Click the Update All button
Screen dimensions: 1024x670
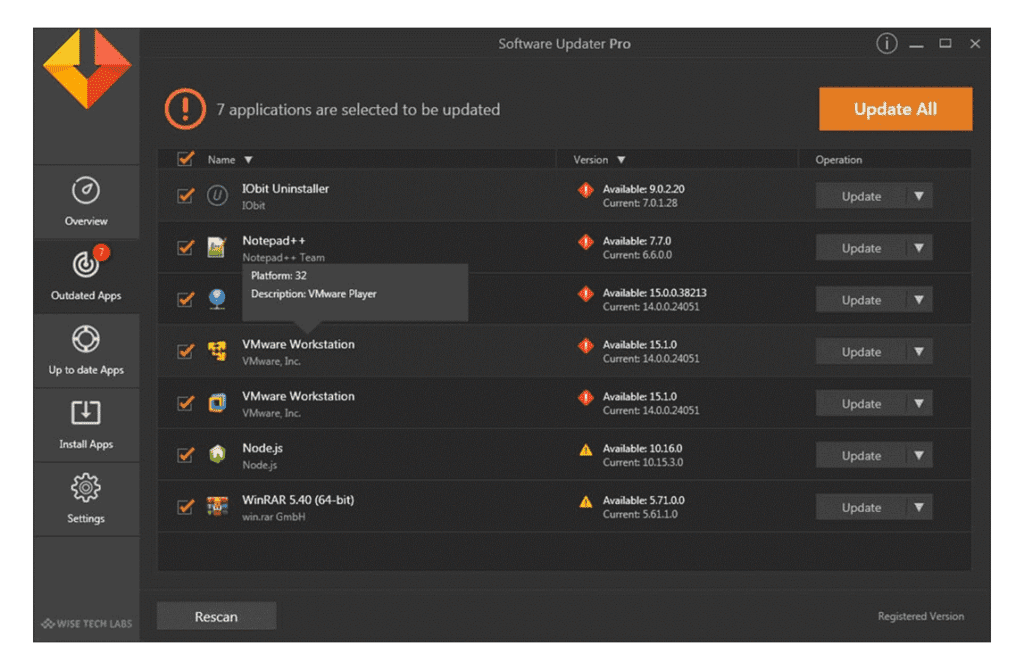click(895, 109)
